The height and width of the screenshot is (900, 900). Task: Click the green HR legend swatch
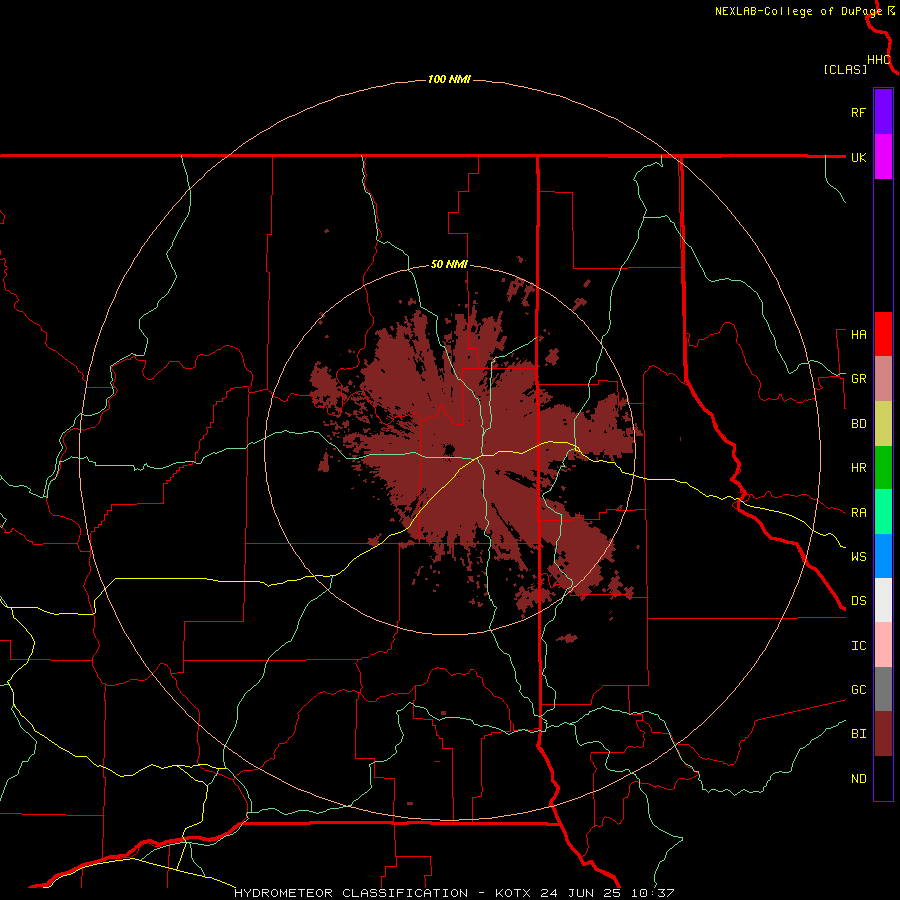pyautogui.click(x=883, y=468)
